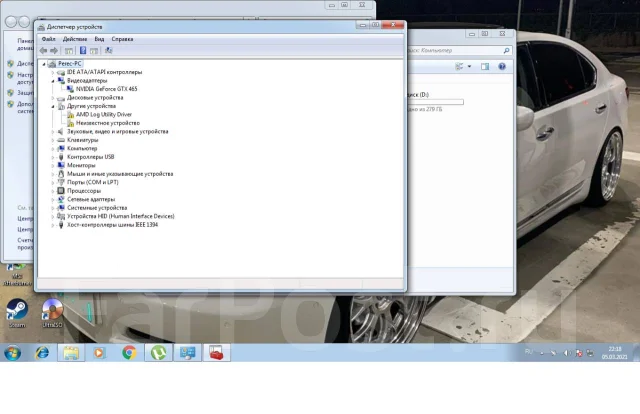Select NVIDIA GeForce GTX 465
This screenshot has width=640, height=414.
coord(107,89)
